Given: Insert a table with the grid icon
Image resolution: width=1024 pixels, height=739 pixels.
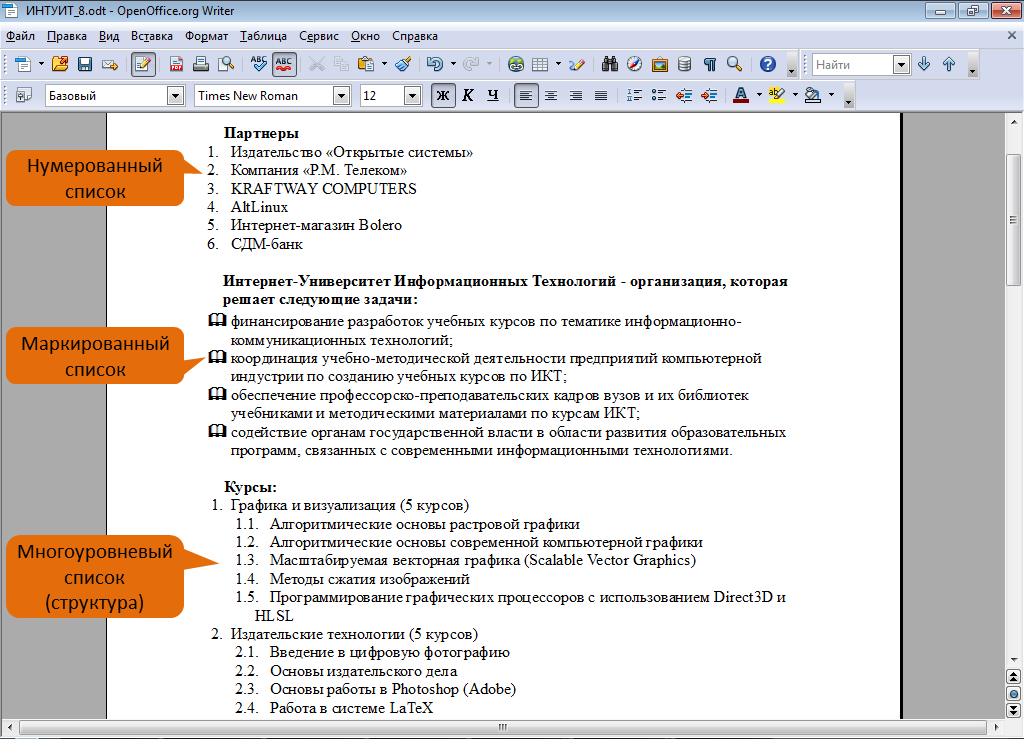Looking at the screenshot, I should pyautogui.click(x=540, y=64).
